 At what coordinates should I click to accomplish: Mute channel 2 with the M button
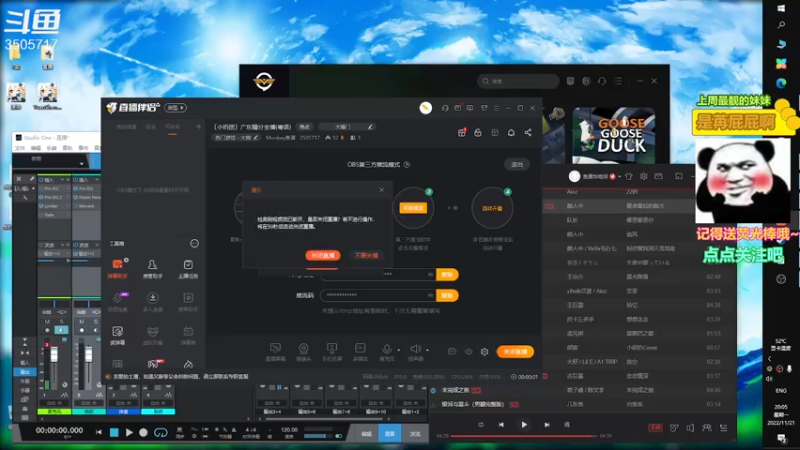[x=82, y=321]
